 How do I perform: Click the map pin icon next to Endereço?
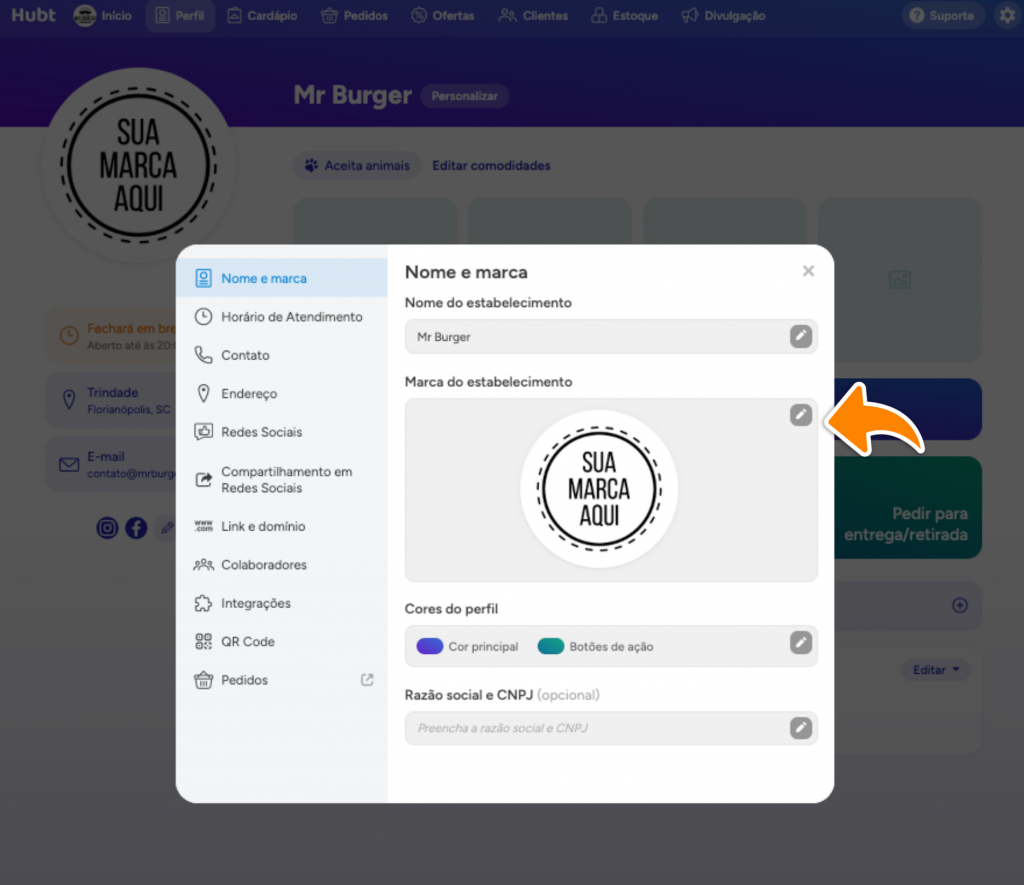(x=204, y=394)
